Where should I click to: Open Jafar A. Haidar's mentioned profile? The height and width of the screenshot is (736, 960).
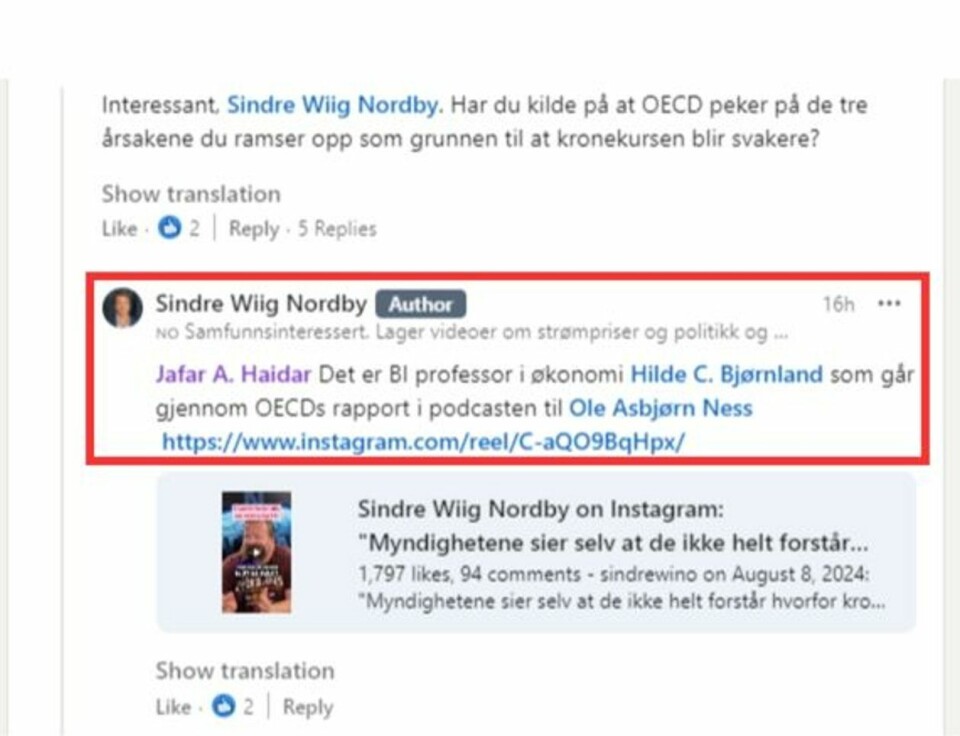coord(233,374)
